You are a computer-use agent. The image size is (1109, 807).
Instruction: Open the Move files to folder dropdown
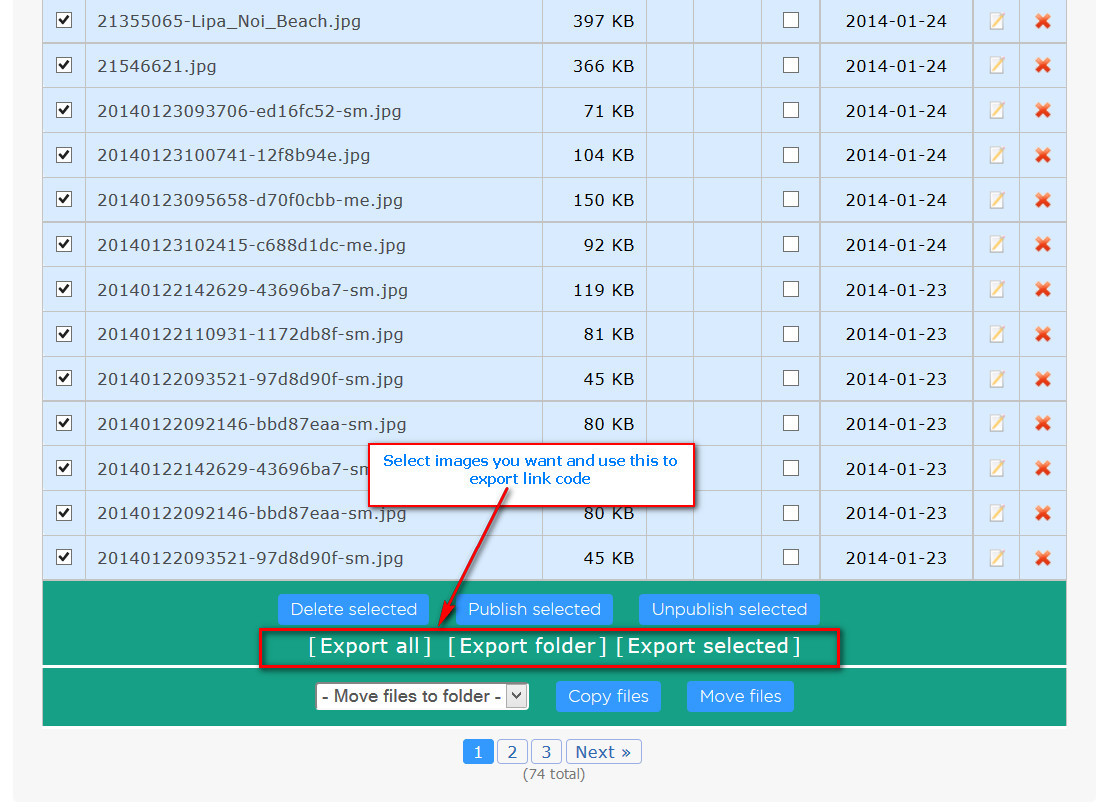421,696
